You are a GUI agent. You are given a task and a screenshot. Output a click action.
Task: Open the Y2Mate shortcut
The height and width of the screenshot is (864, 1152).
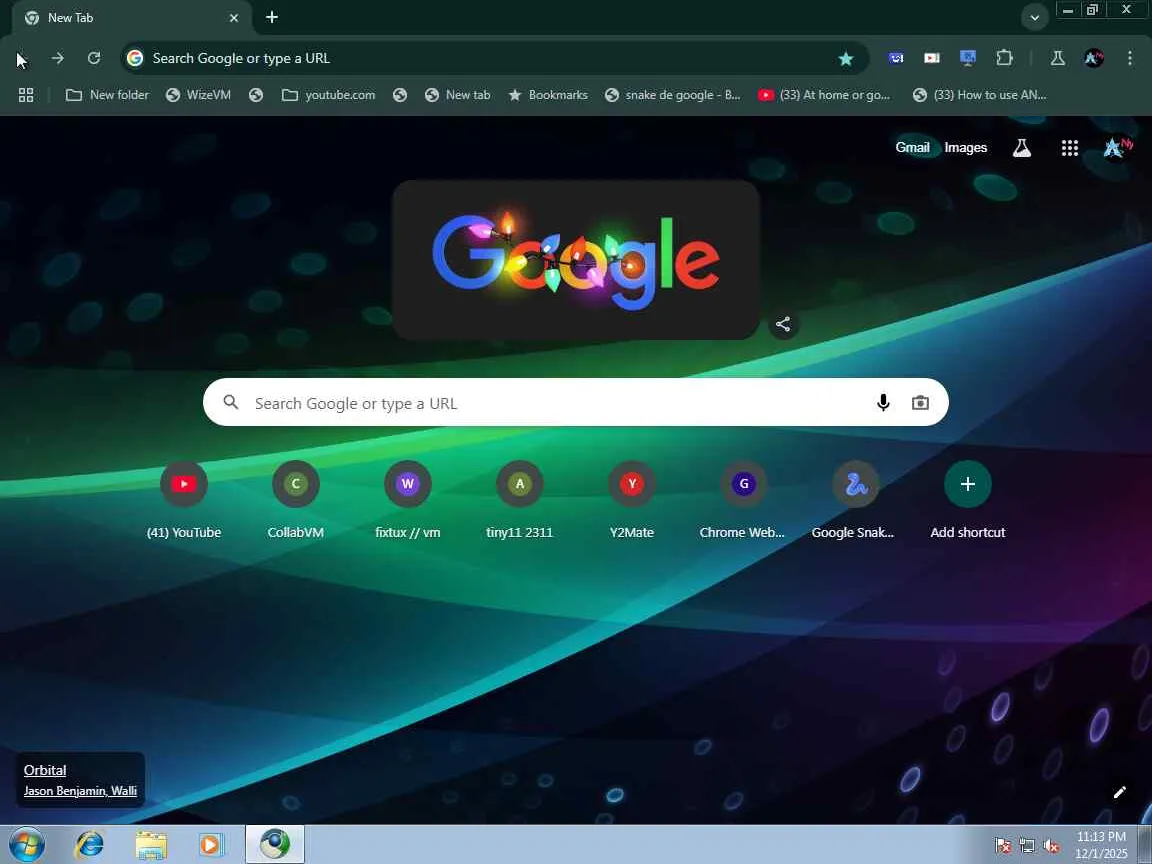pyautogui.click(x=632, y=500)
